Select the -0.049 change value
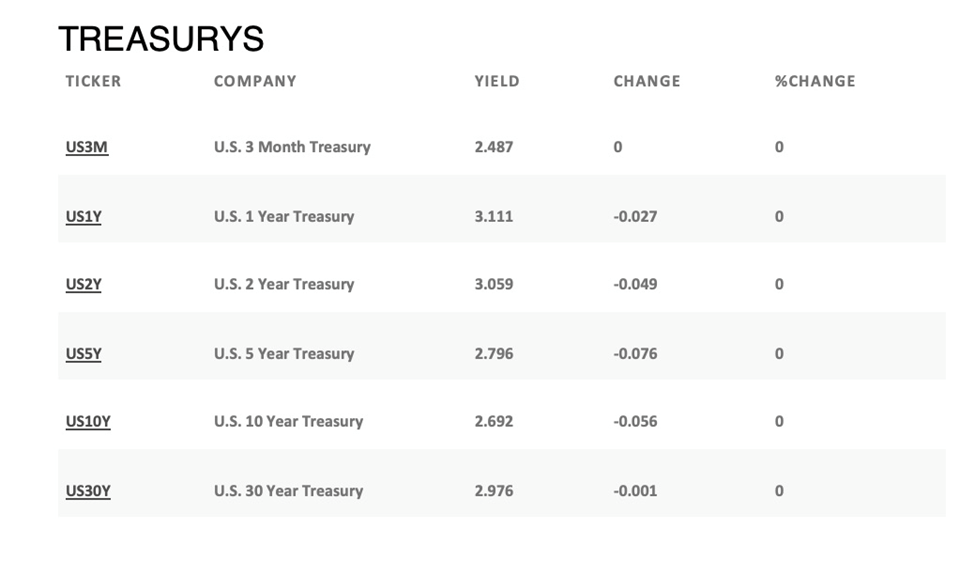Viewport: 975px width, 561px height. (635, 284)
